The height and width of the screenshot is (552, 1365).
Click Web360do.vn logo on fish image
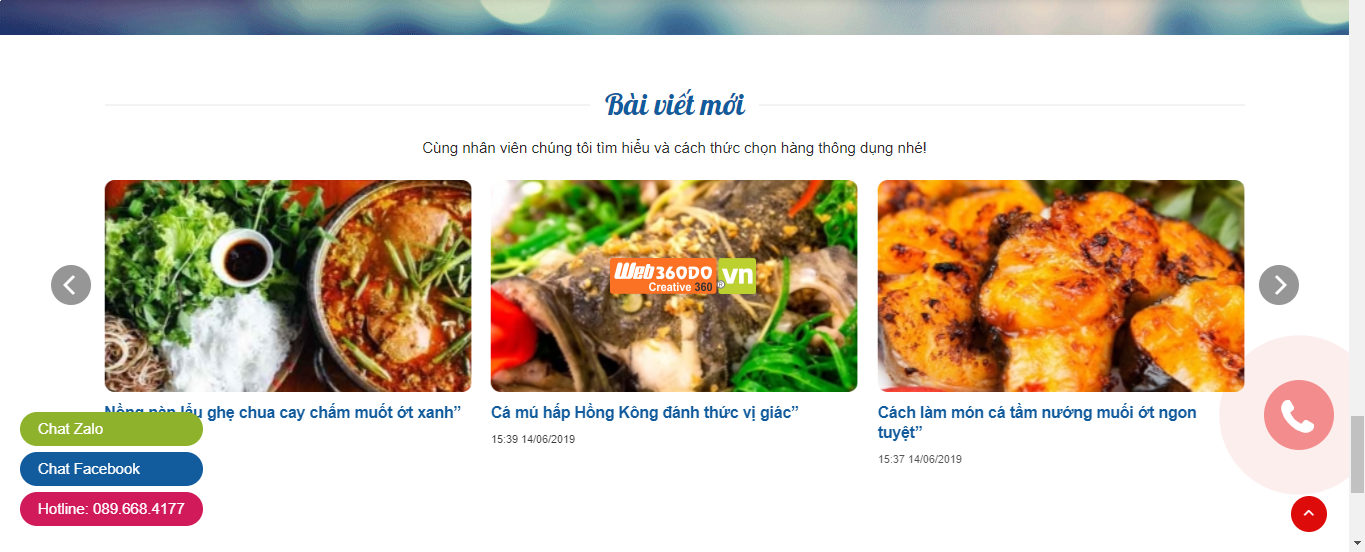point(683,276)
